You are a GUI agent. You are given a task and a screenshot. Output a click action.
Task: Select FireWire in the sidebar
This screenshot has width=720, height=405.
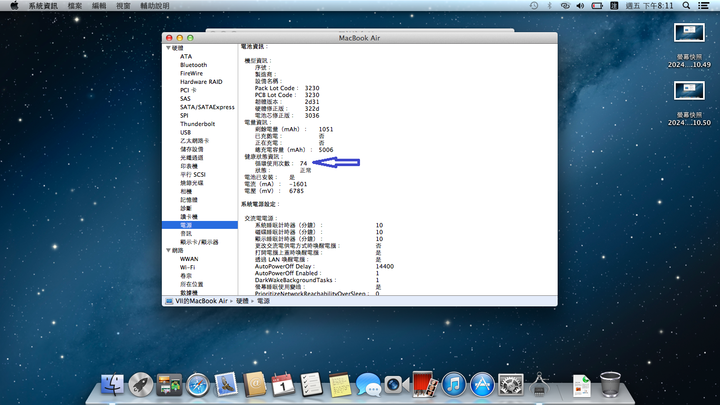tap(191, 73)
